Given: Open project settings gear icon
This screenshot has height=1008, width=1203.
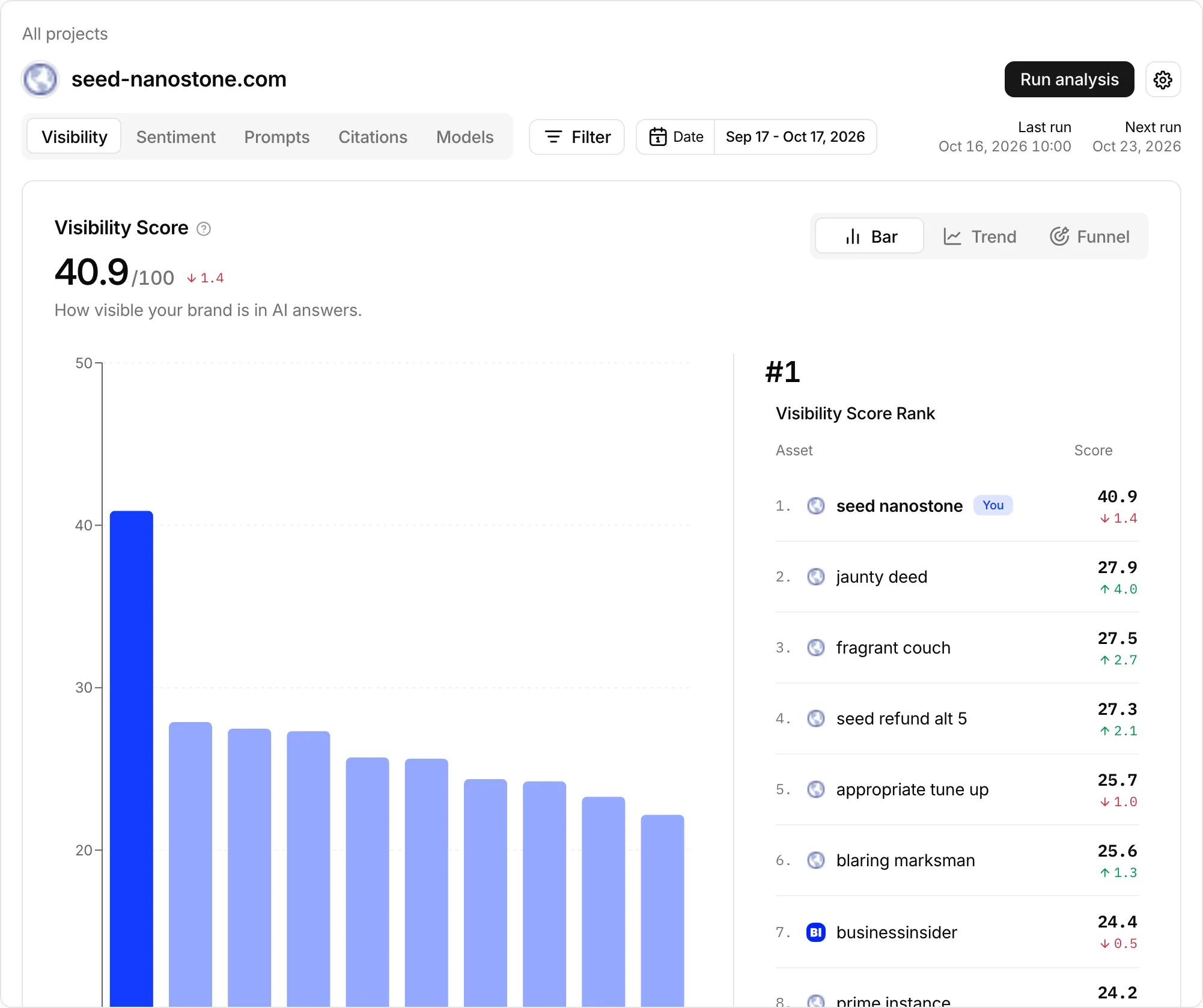Looking at the screenshot, I should (x=1163, y=79).
